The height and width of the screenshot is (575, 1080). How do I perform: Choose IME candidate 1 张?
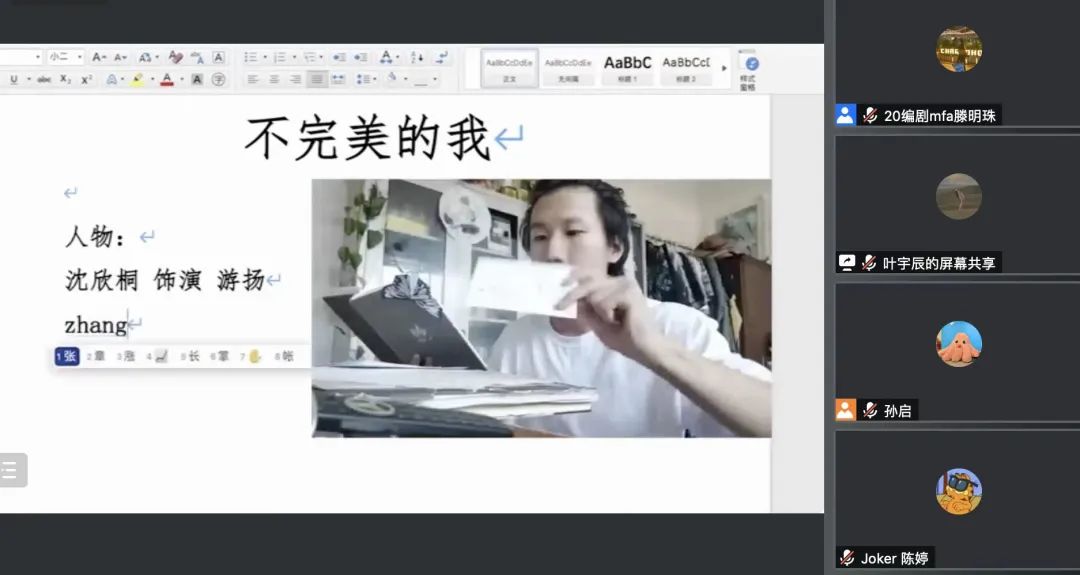click(67, 356)
